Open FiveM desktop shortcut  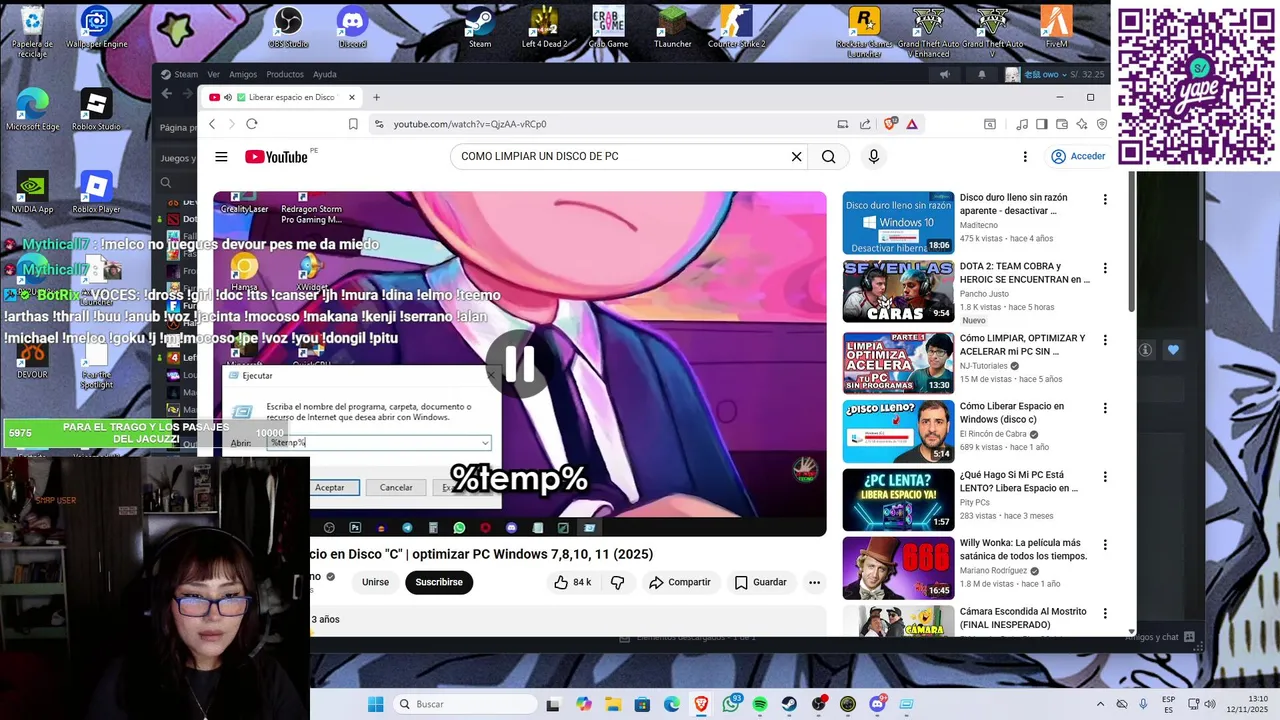pos(1056,27)
